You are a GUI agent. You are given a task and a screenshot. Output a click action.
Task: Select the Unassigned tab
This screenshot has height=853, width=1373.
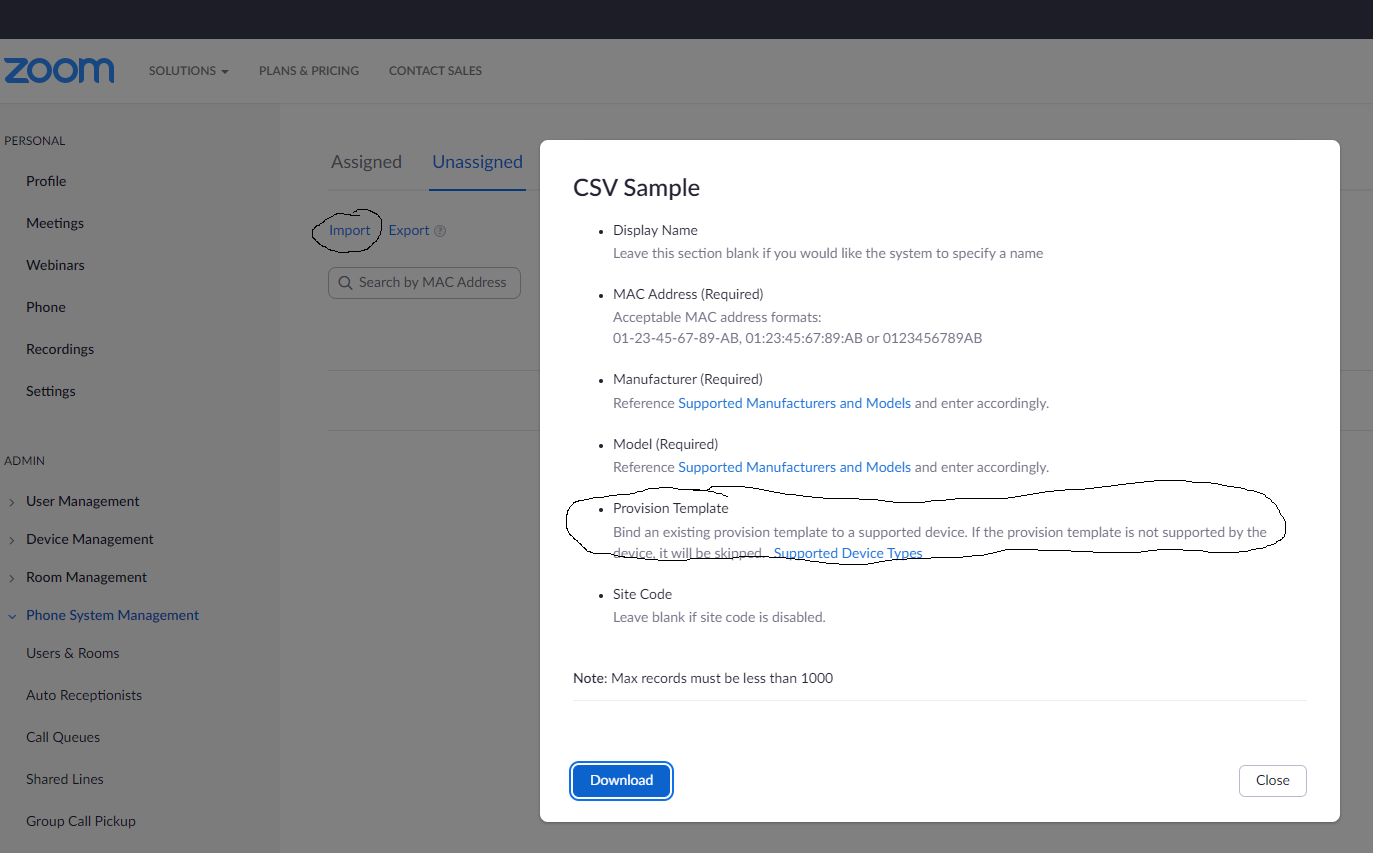tap(477, 162)
